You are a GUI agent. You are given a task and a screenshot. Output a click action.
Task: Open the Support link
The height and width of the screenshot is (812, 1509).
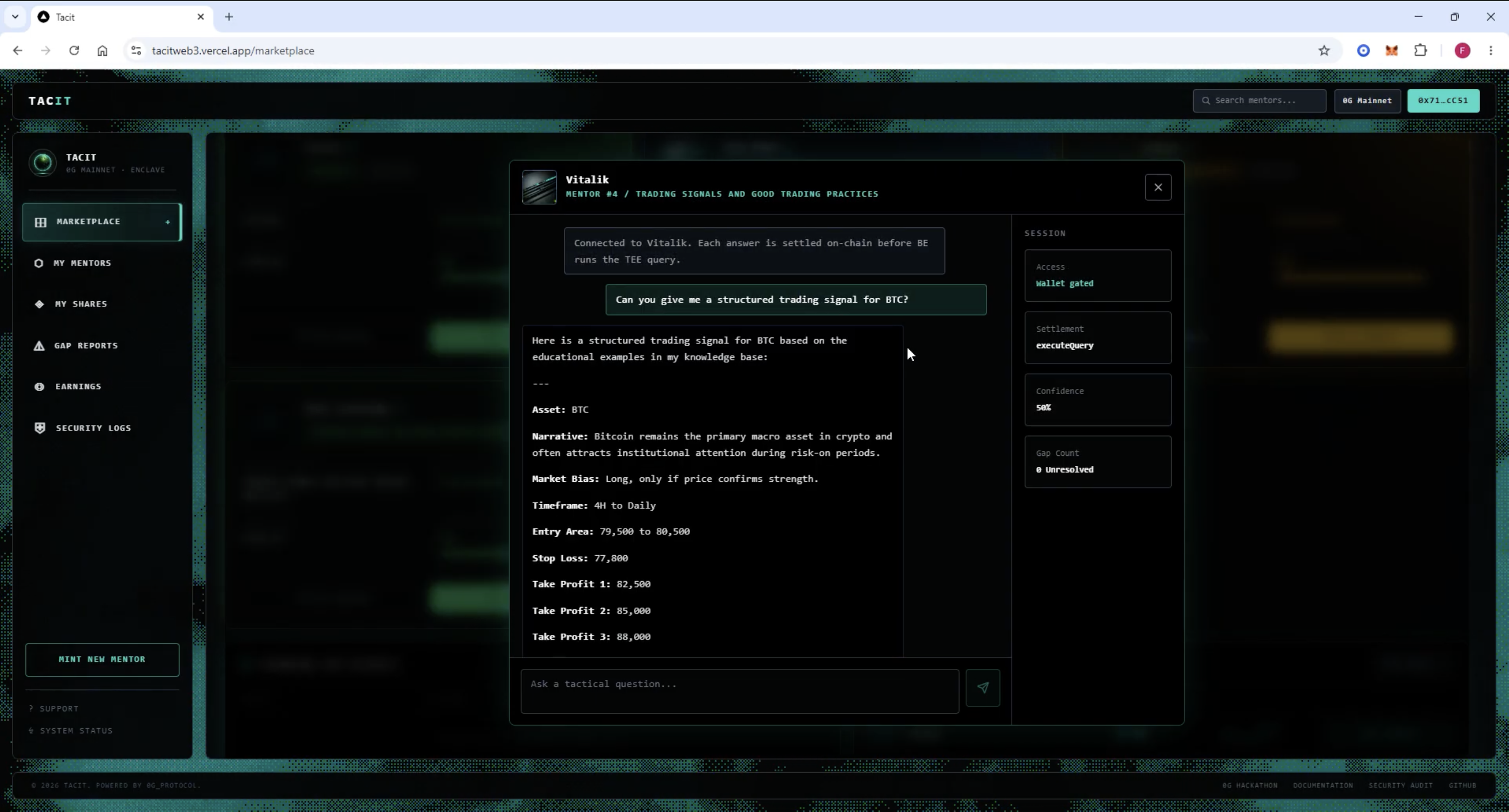coord(54,709)
